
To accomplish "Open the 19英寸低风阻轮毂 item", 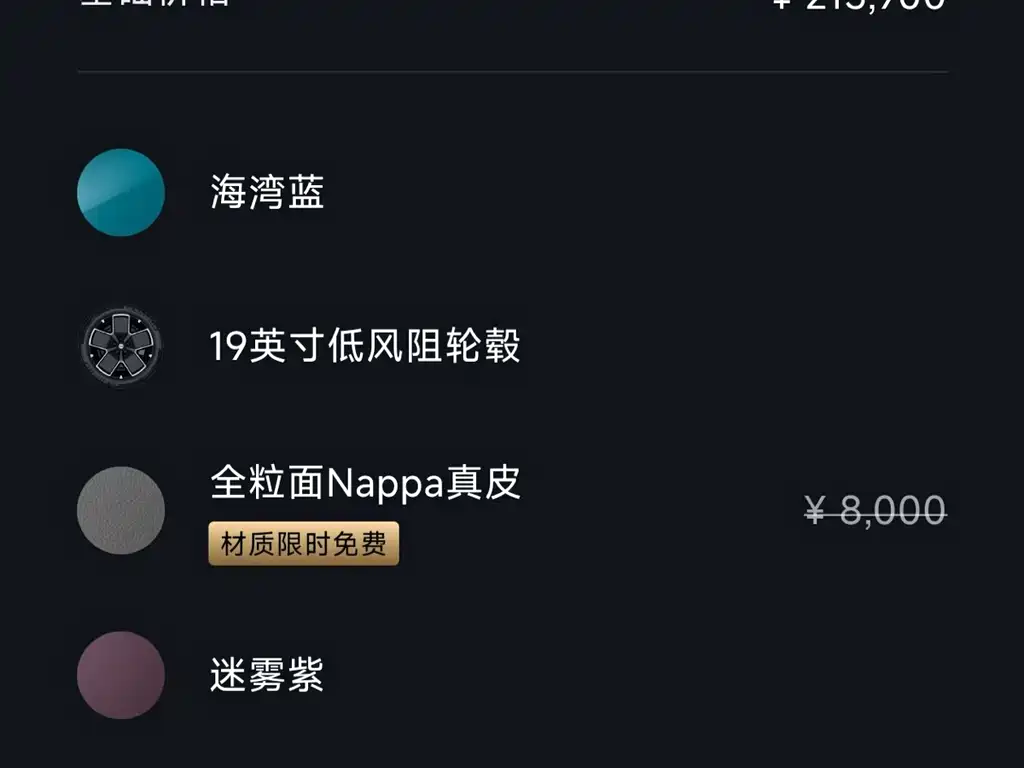I will click(364, 347).
